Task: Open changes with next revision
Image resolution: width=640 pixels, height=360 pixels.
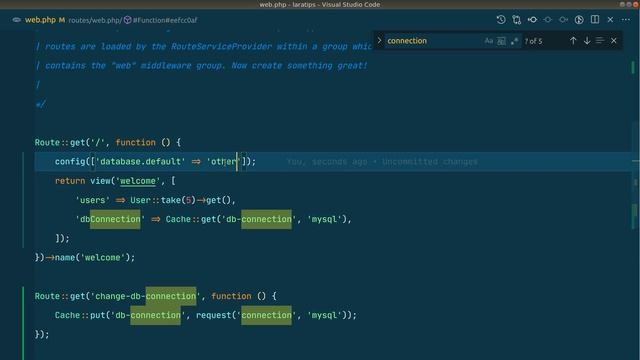Action: click(563, 20)
